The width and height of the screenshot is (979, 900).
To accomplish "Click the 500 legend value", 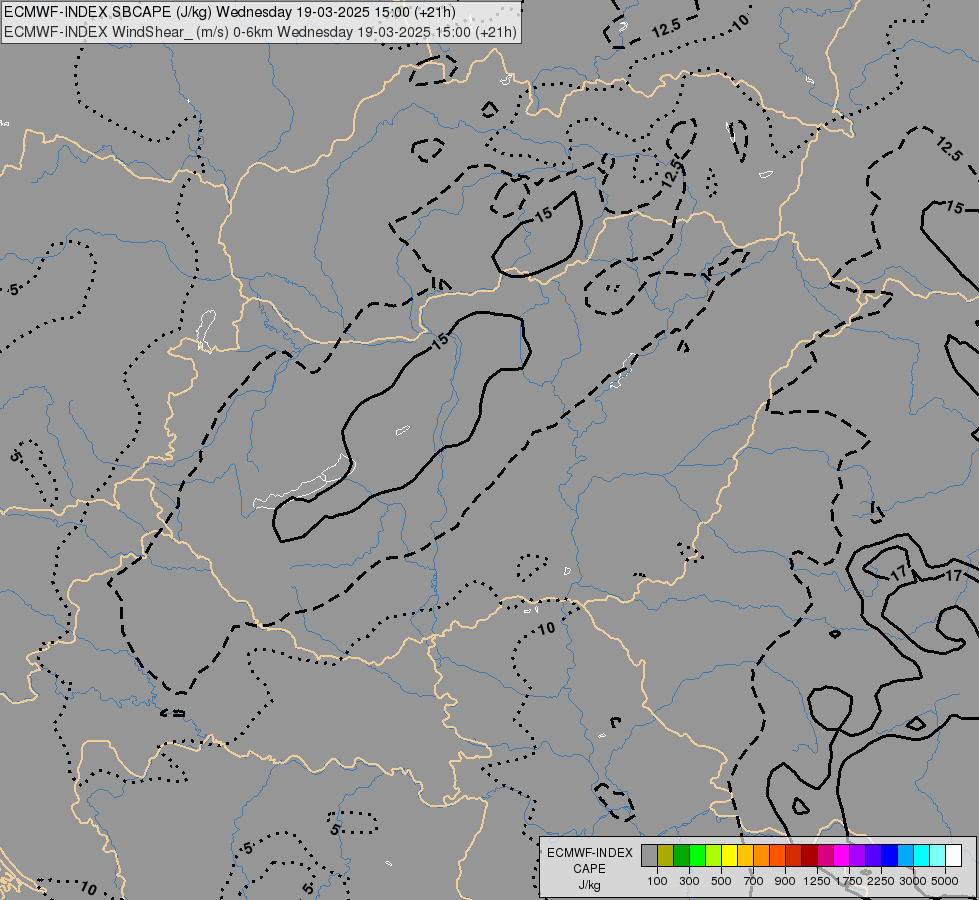I will click(x=721, y=881).
